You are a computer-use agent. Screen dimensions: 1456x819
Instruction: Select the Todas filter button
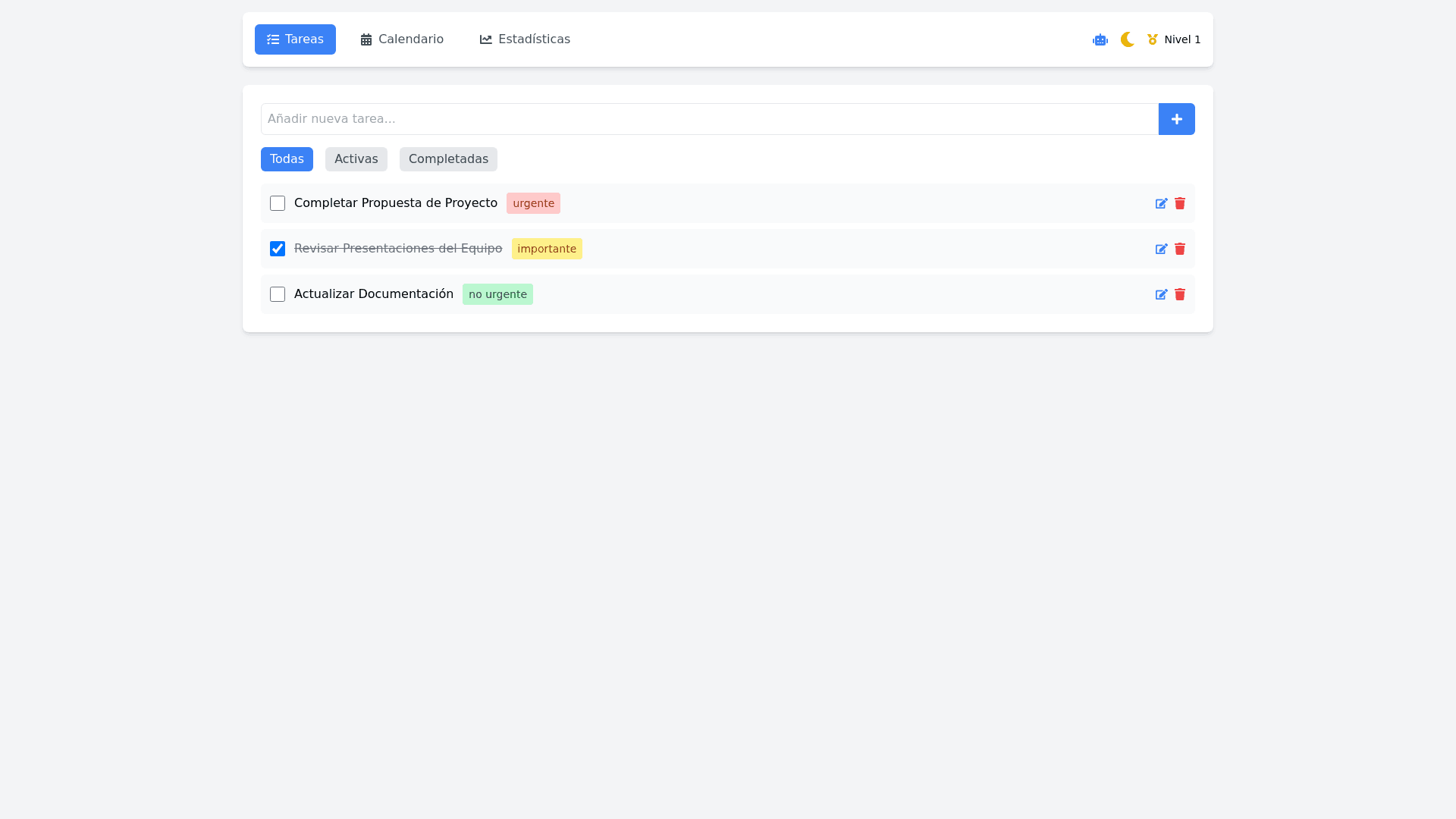pyautogui.click(x=287, y=159)
